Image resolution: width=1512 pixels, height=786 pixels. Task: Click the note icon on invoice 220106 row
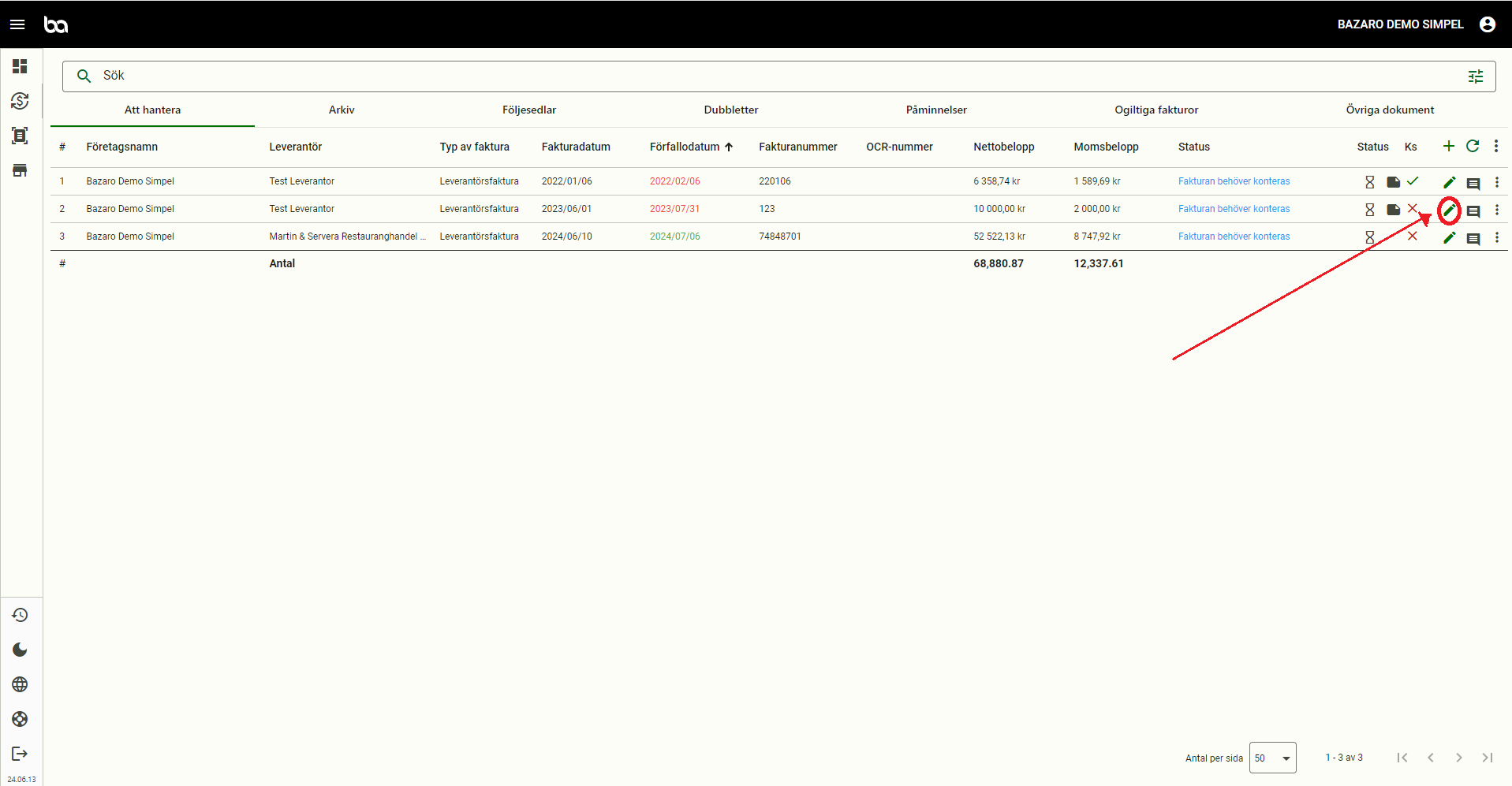coord(1394,182)
